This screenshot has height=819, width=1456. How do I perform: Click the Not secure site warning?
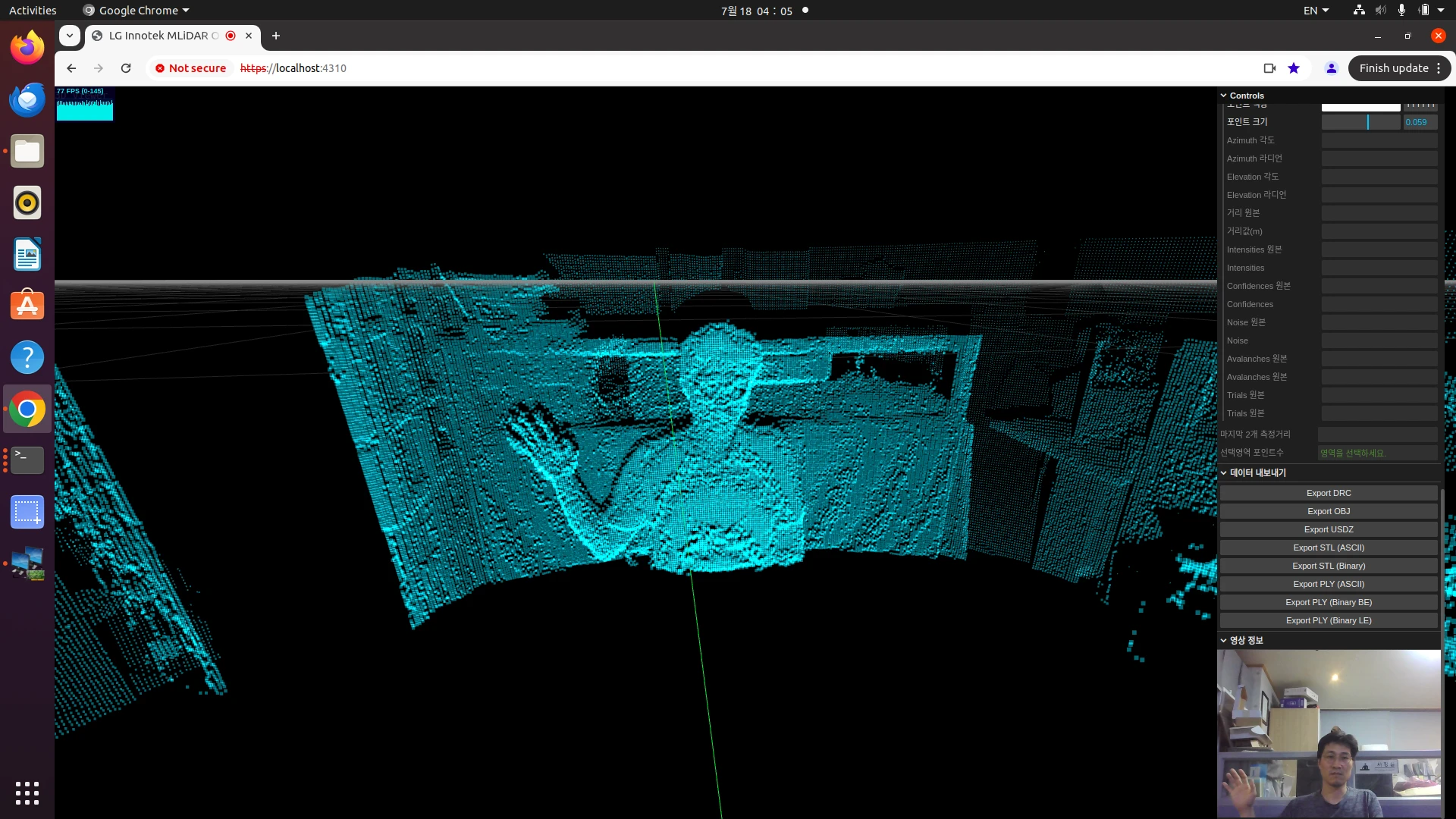coord(191,68)
